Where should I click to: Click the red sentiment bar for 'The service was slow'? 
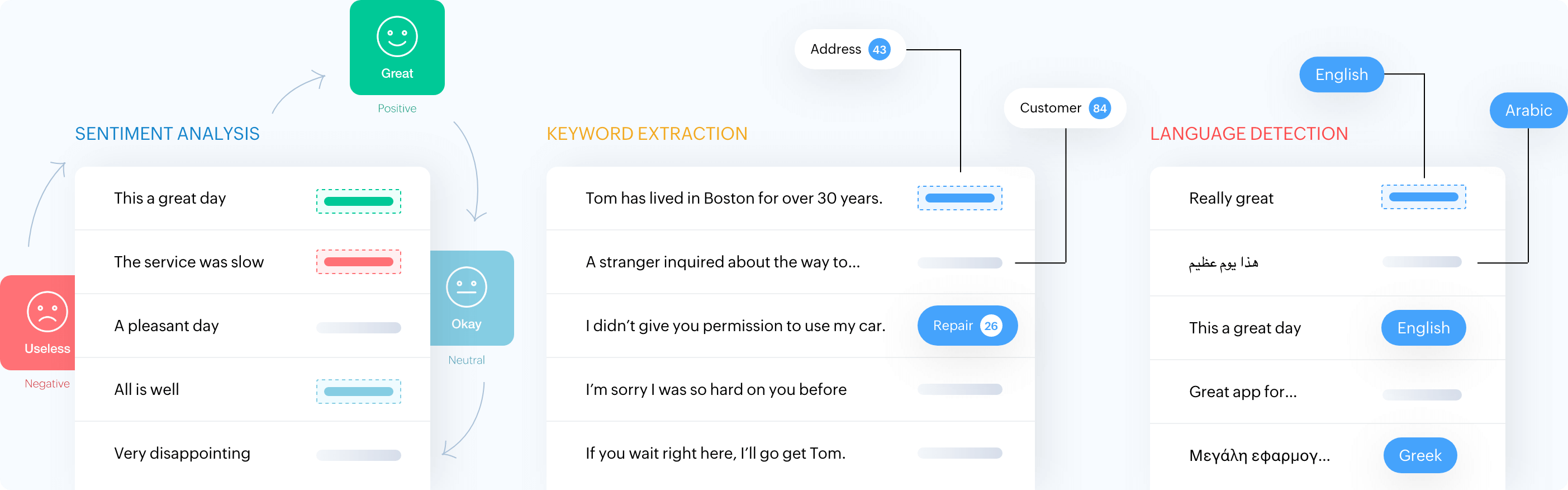[x=359, y=262]
